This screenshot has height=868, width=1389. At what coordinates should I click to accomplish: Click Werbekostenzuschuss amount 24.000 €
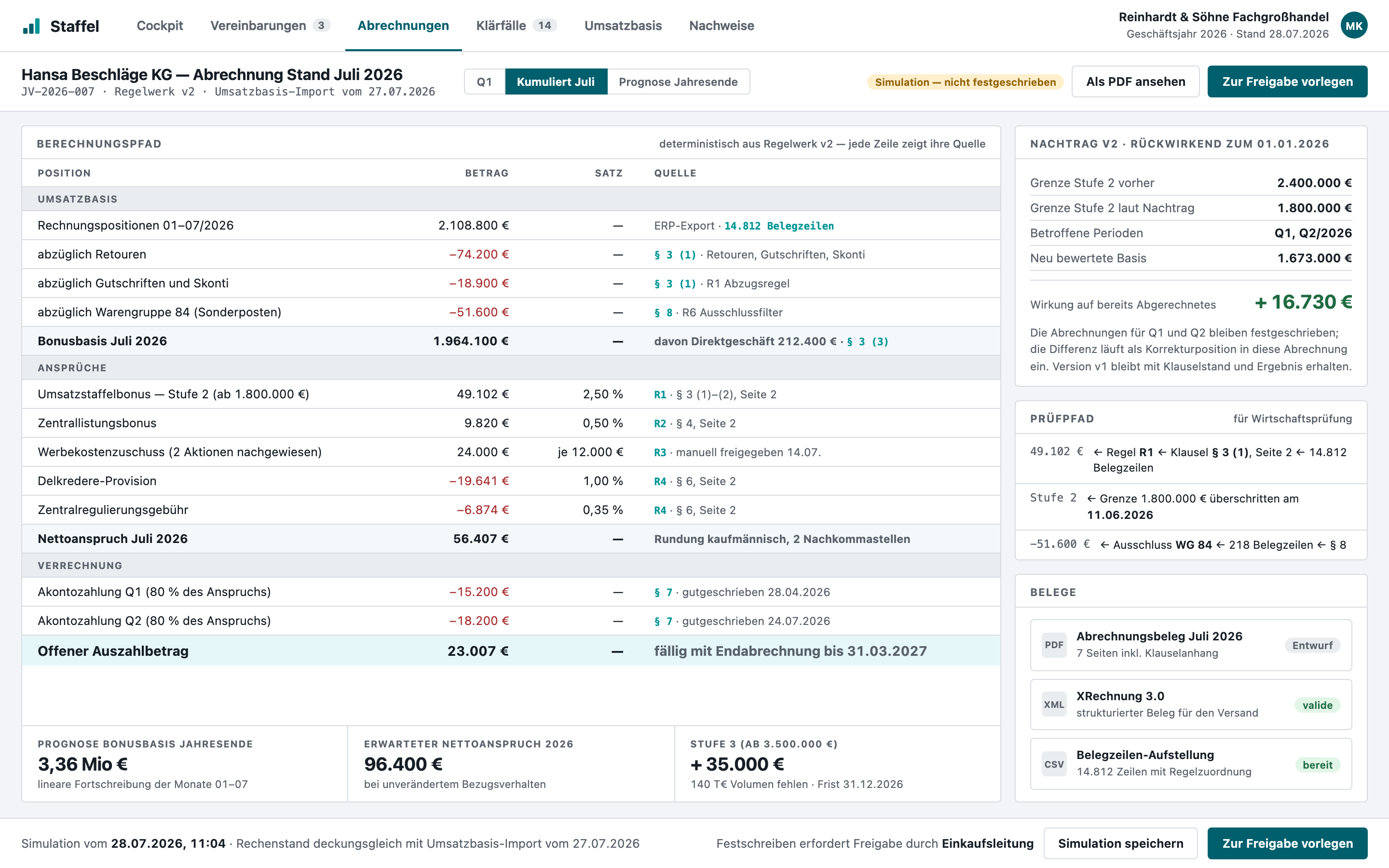click(x=483, y=452)
